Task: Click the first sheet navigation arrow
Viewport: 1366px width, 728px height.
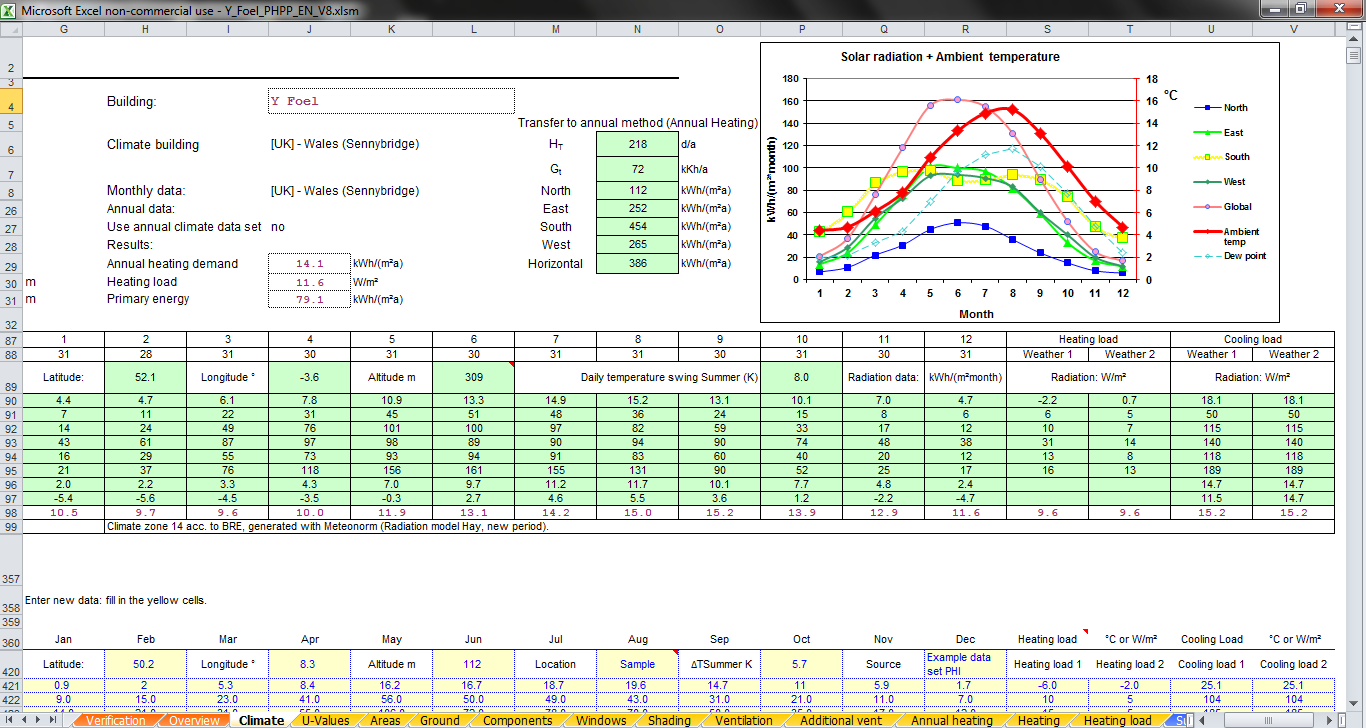Action: (8, 720)
